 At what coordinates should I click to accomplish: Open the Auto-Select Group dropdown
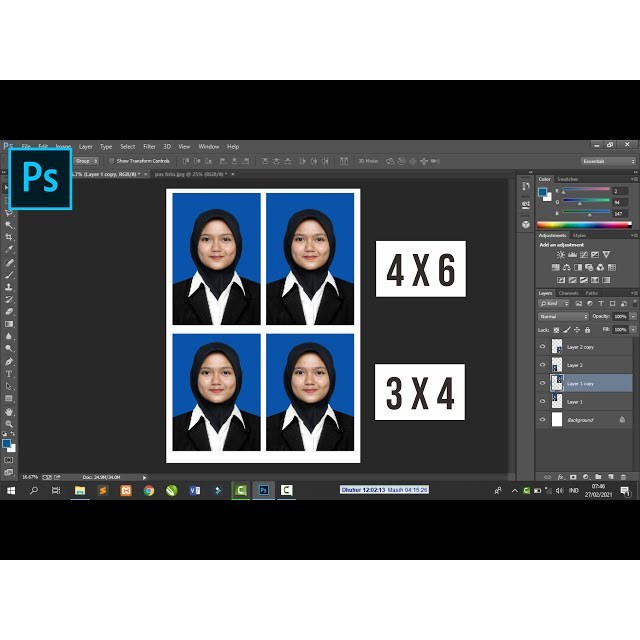click(x=86, y=161)
